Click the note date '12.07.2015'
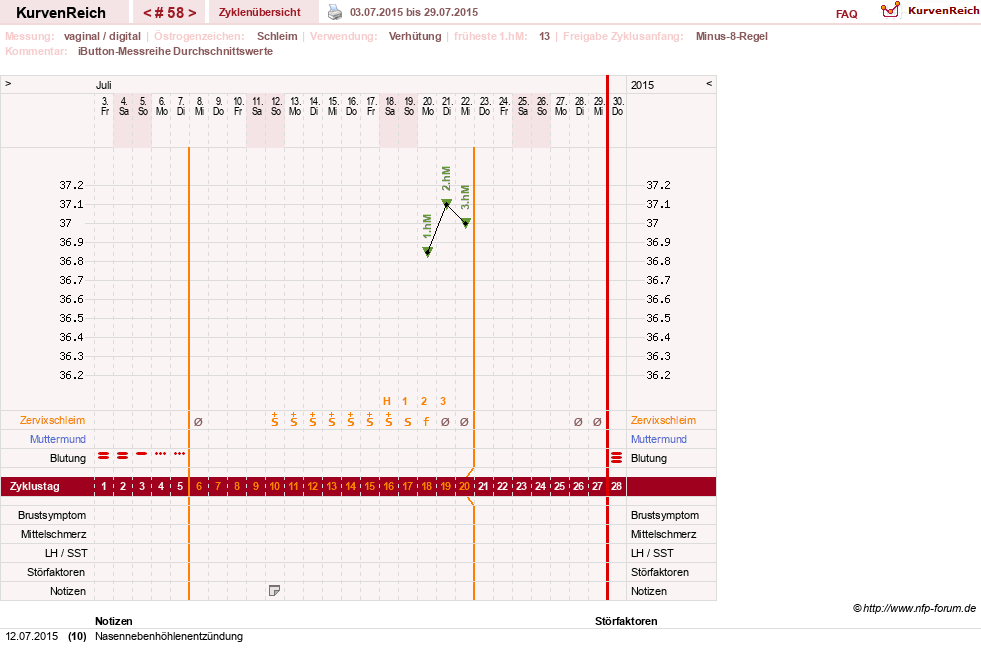Viewport: 981px width, 660px height. click(x=32, y=636)
